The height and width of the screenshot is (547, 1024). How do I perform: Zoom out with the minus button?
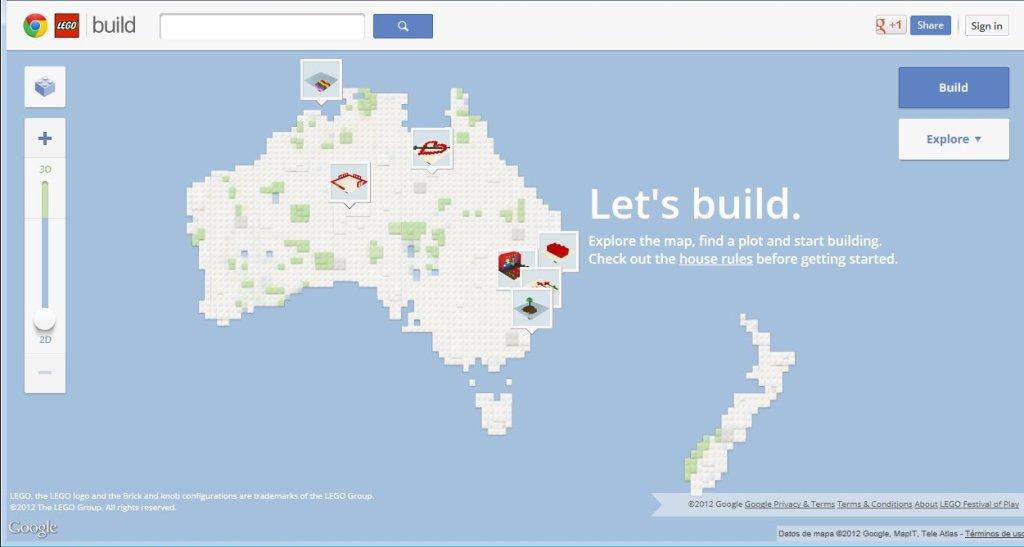click(x=45, y=372)
